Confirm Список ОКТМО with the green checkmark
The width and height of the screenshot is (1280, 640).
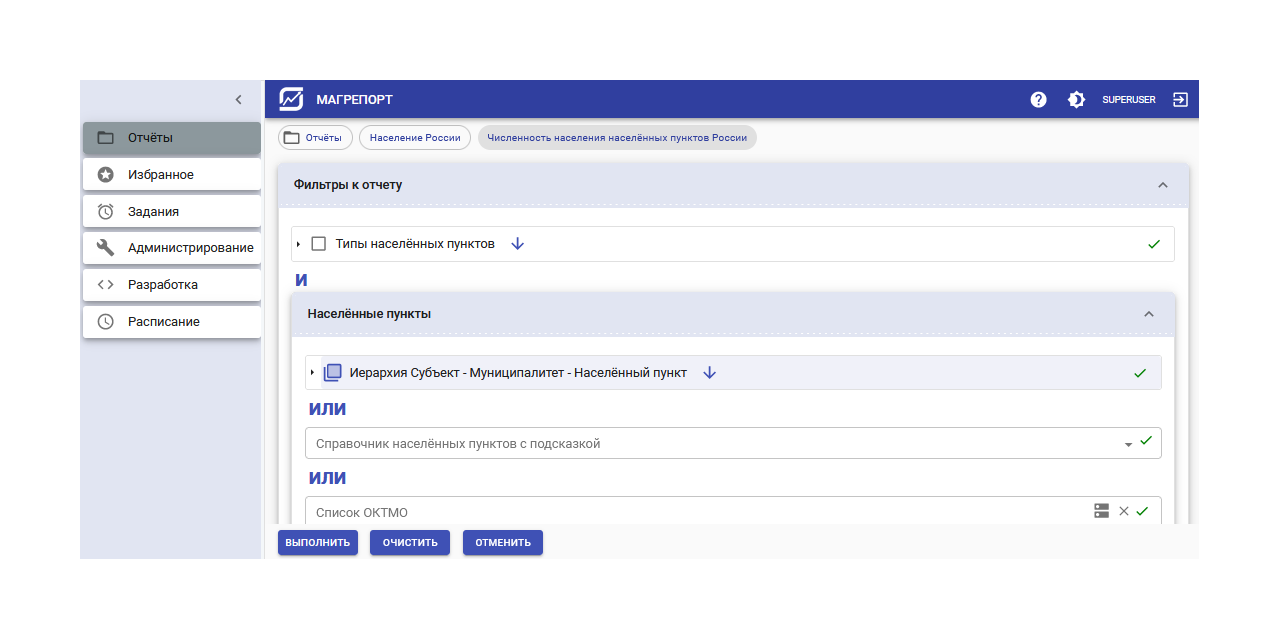(1144, 511)
